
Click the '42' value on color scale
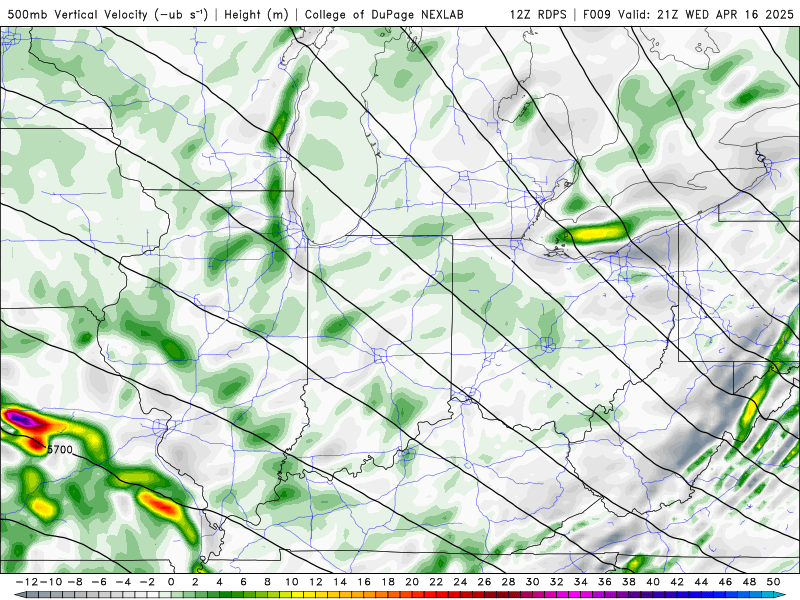[677, 582]
